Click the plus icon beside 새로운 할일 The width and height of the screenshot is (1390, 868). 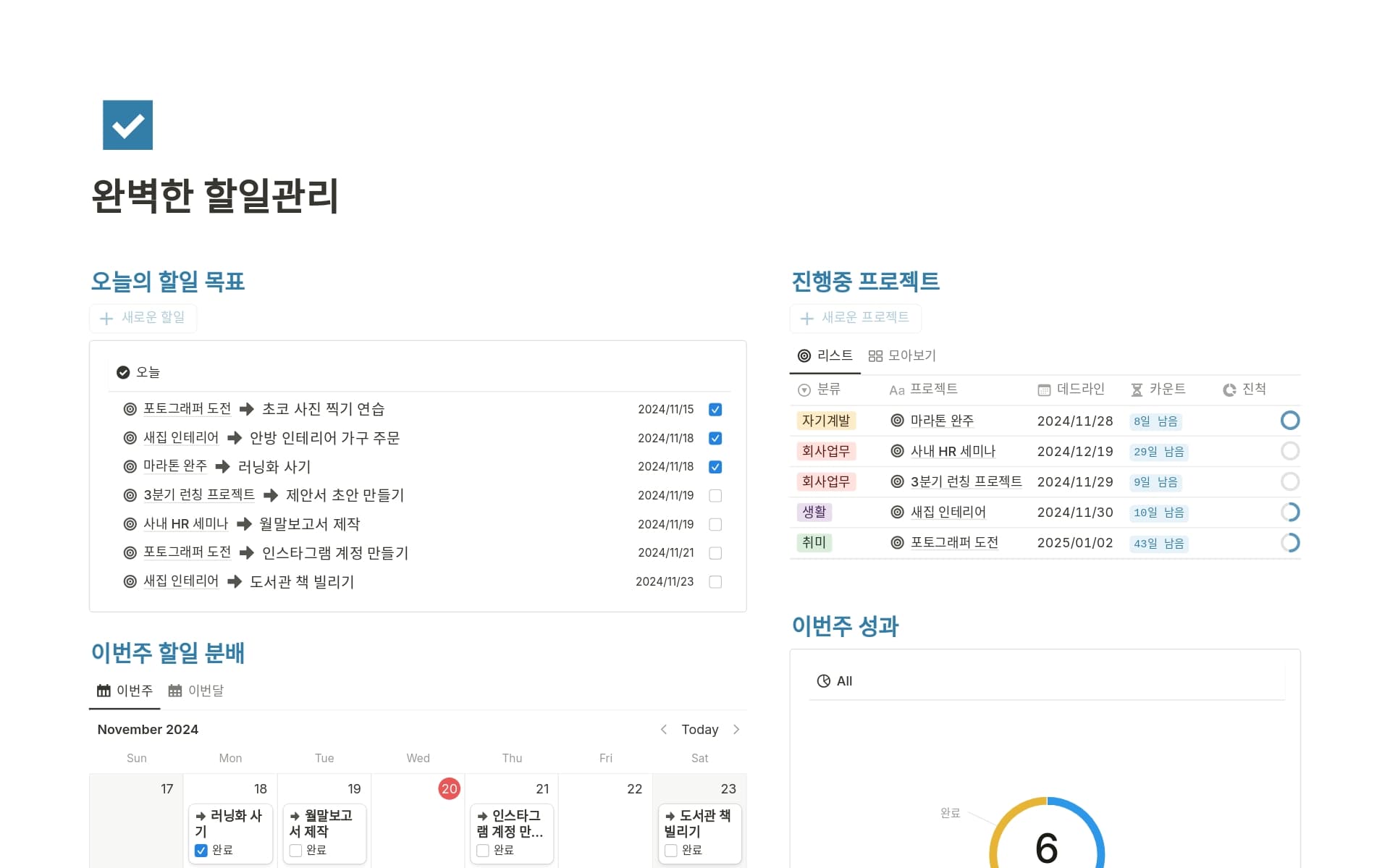(106, 319)
